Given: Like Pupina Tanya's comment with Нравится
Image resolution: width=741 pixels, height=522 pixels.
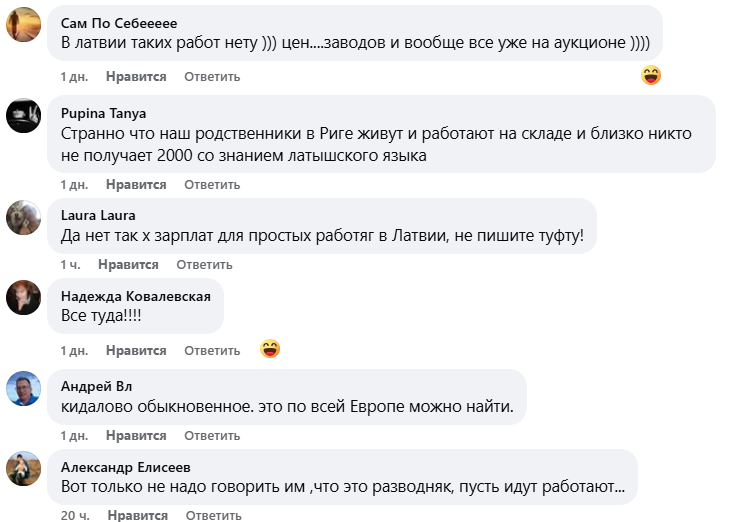Looking at the screenshot, I should pyautogui.click(x=136, y=185).
